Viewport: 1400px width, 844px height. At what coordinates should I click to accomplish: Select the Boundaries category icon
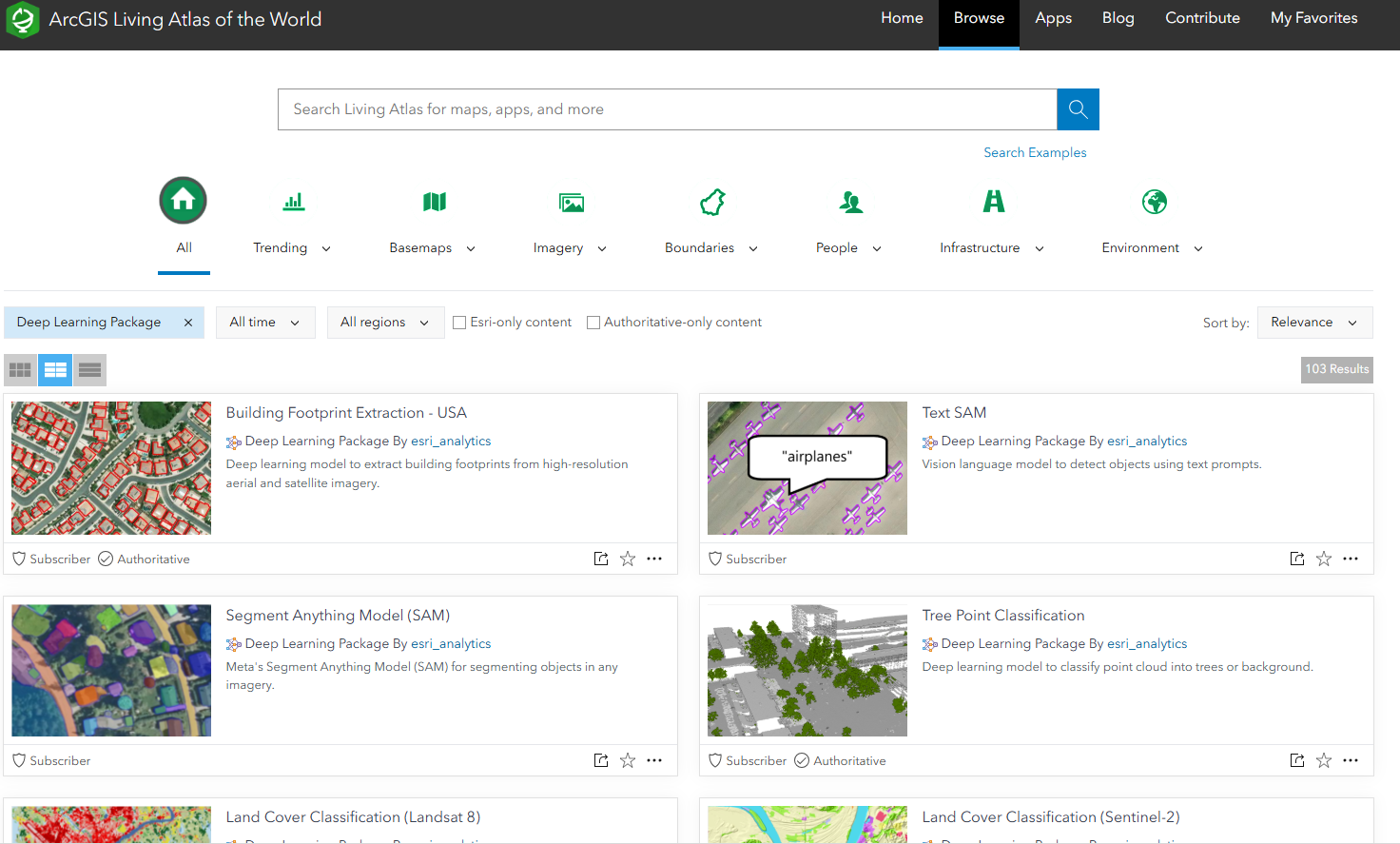pos(711,202)
